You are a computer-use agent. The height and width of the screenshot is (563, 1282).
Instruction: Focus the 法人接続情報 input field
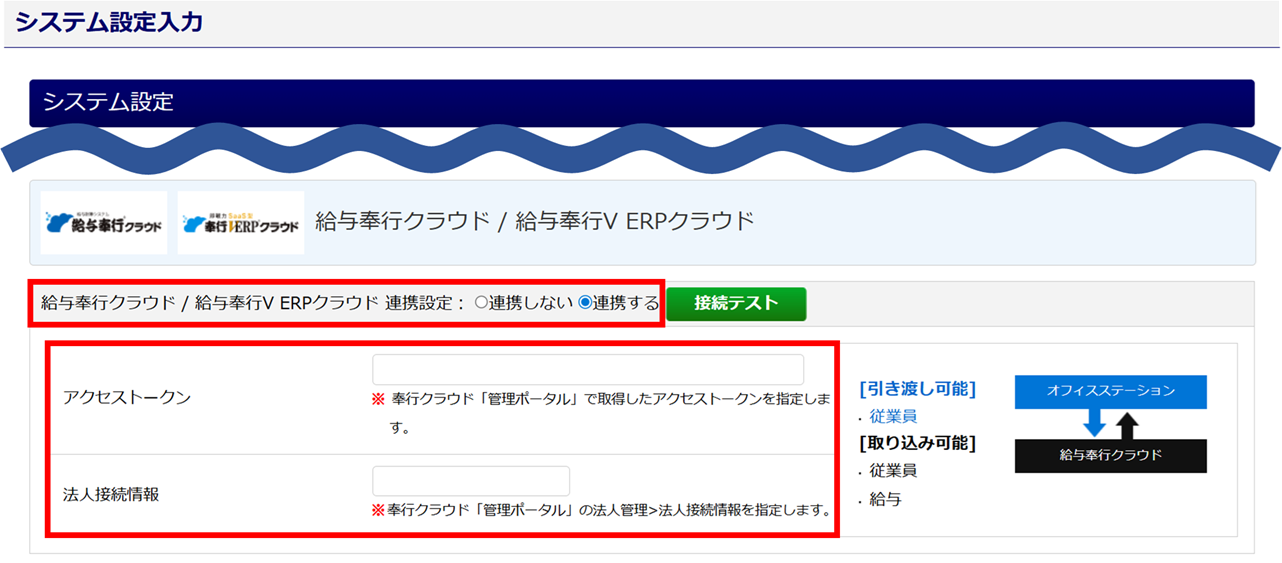[x=471, y=481]
